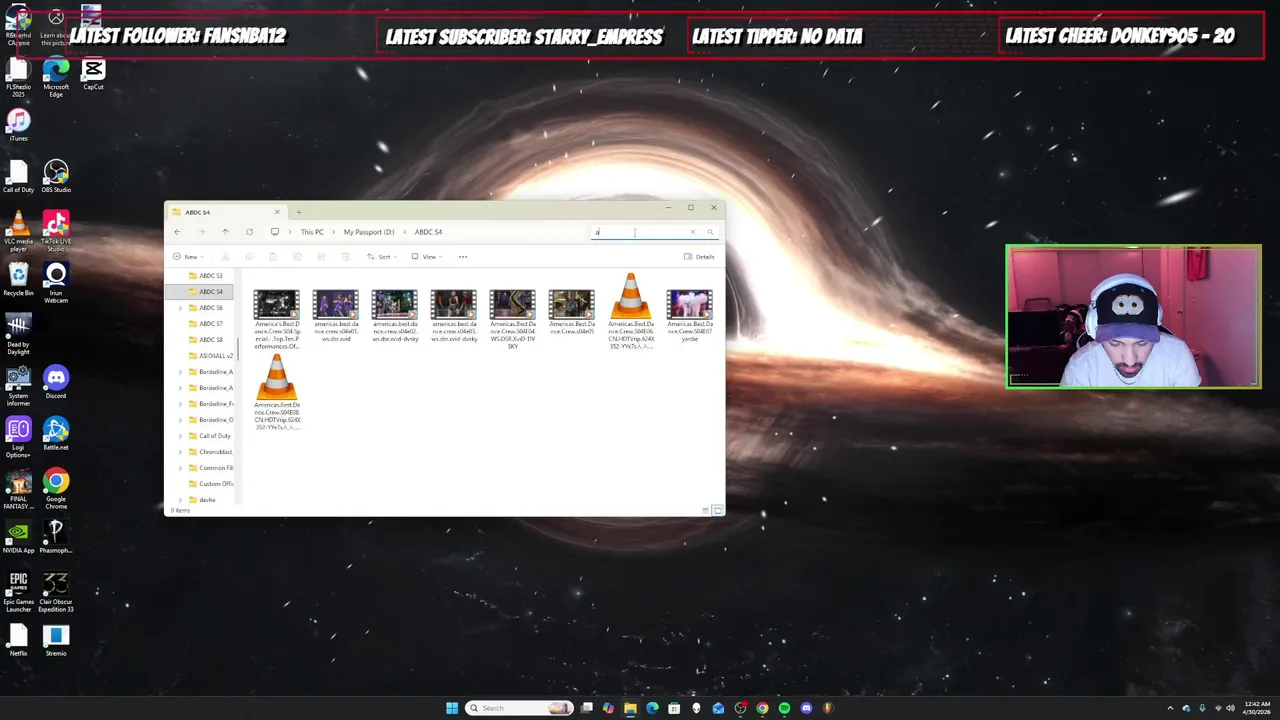Expand the ABDC S6 folder node
This screenshot has height=720, width=1280.
click(x=181, y=308)
